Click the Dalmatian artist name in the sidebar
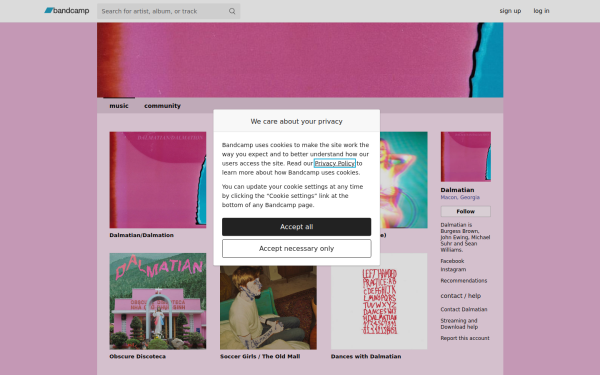Image resolution: width=600 pixels, height=375 pixels. 457,190
